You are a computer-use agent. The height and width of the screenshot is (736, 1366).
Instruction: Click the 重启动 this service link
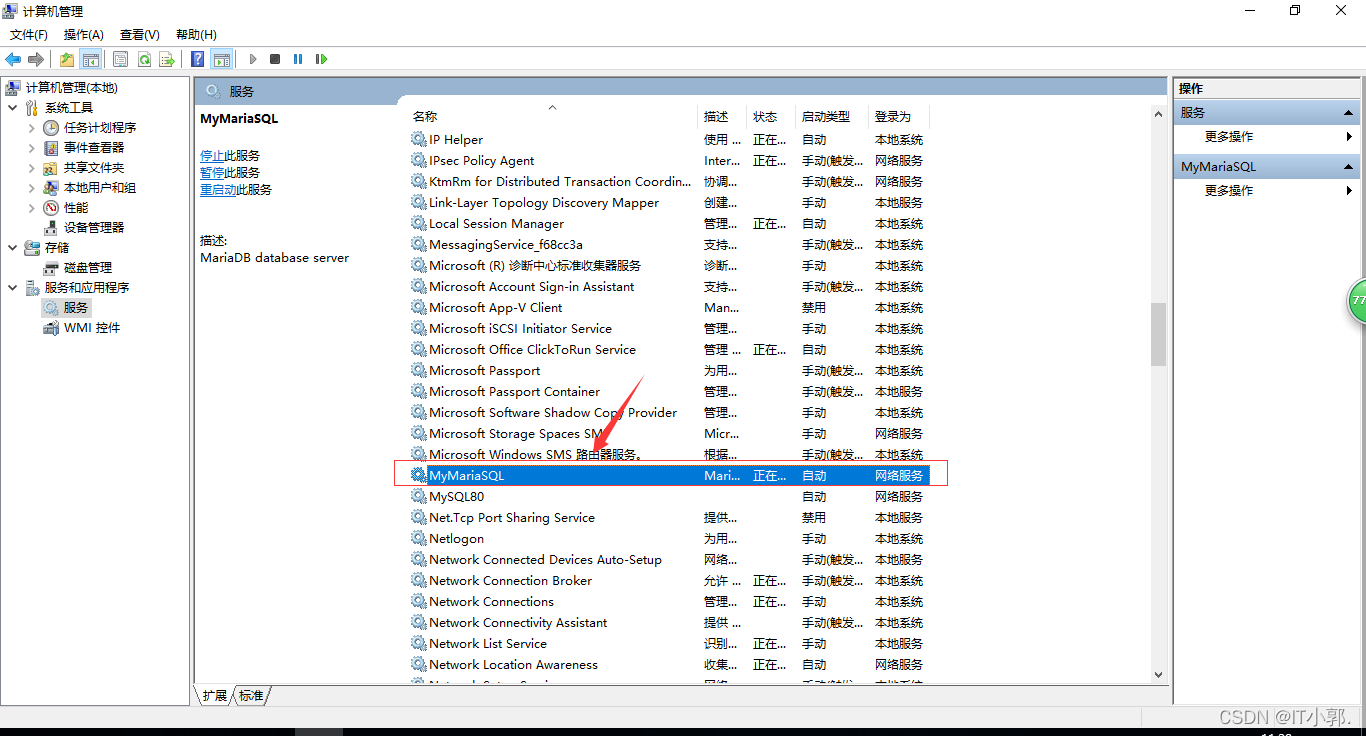click(x=218, y=190)
